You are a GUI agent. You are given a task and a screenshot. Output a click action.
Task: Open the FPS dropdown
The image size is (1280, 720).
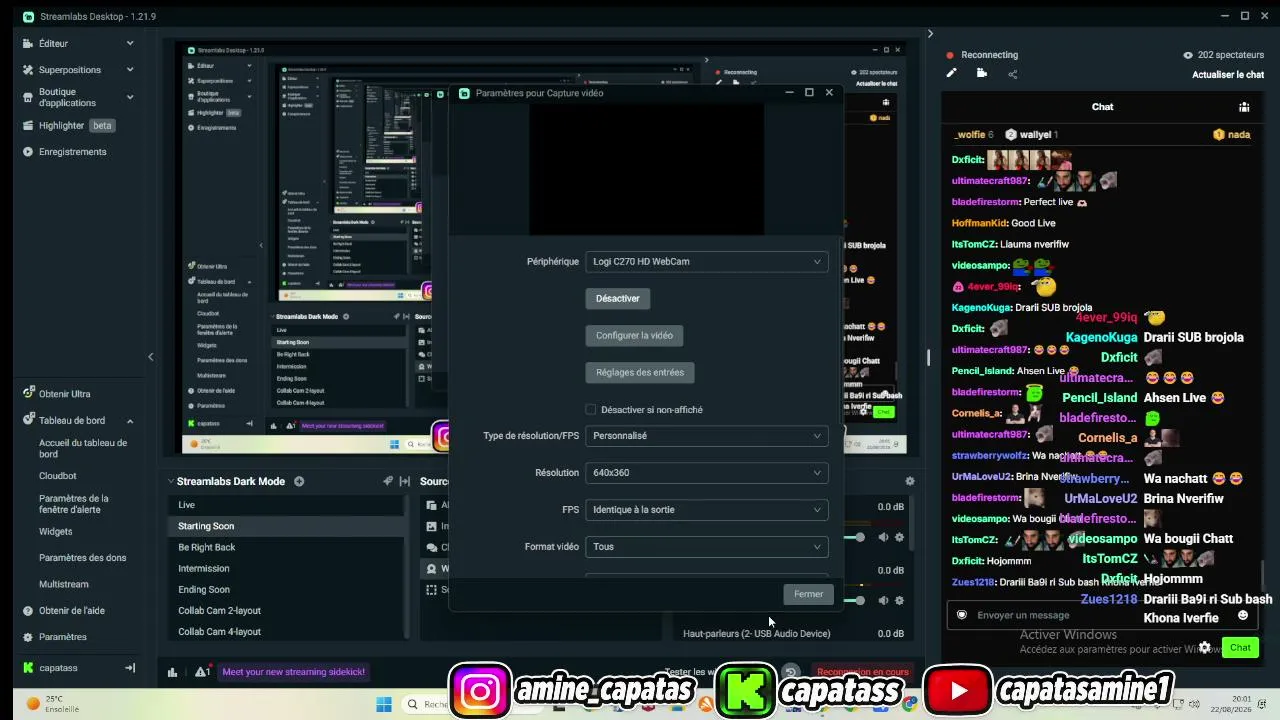pyautogui.click(x=707, y=510)
